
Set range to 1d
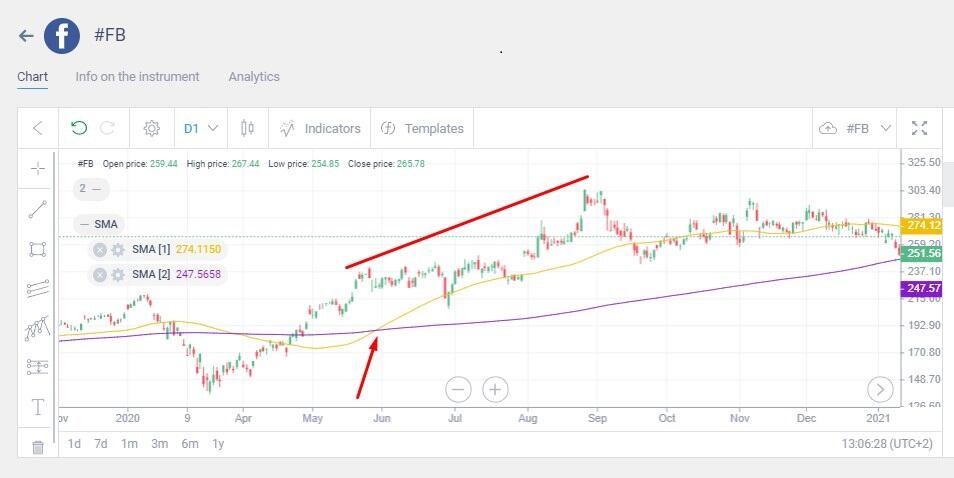pyautogui.click(x=74, y=444)
